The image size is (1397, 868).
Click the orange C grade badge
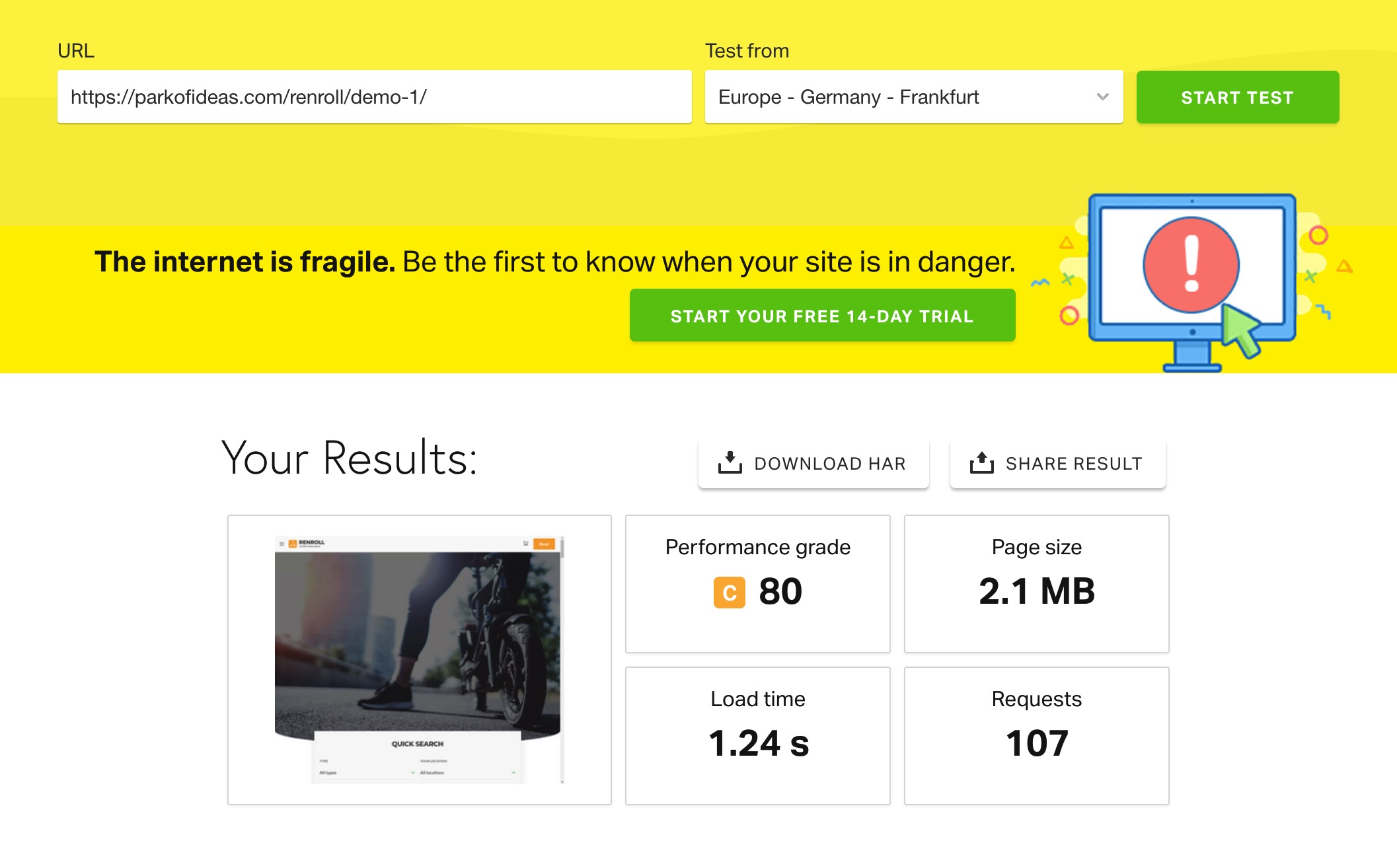click(729, 592)
